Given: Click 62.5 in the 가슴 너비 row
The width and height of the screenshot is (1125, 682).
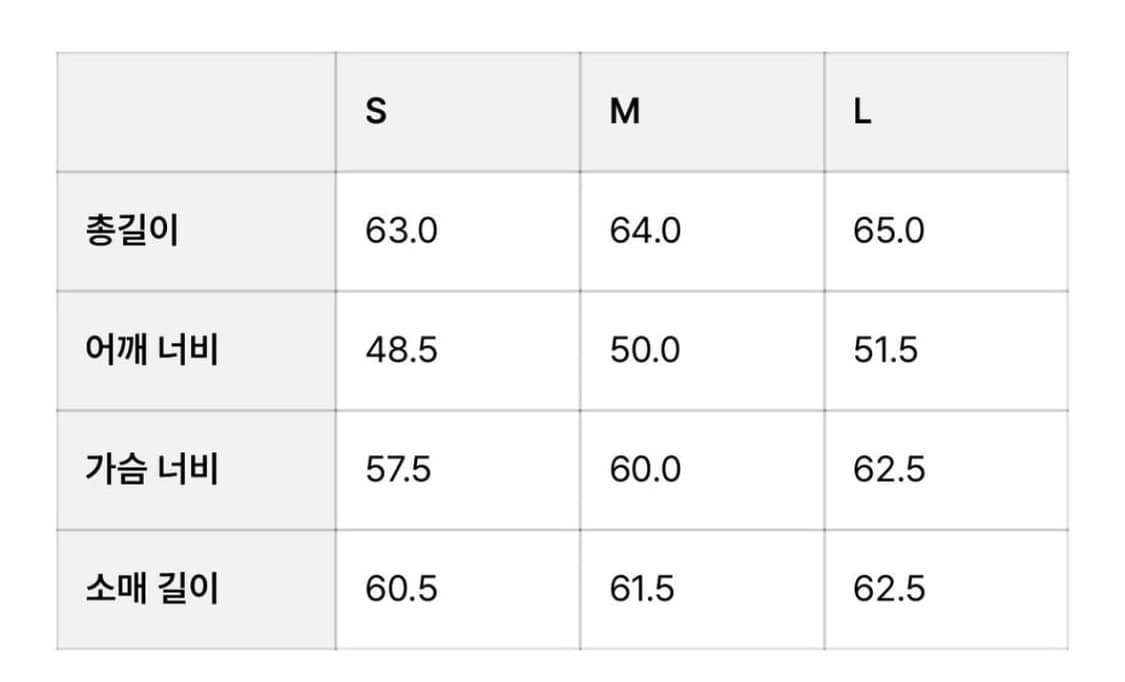Looking at the screenshot, I should click(x=889, y=469).
